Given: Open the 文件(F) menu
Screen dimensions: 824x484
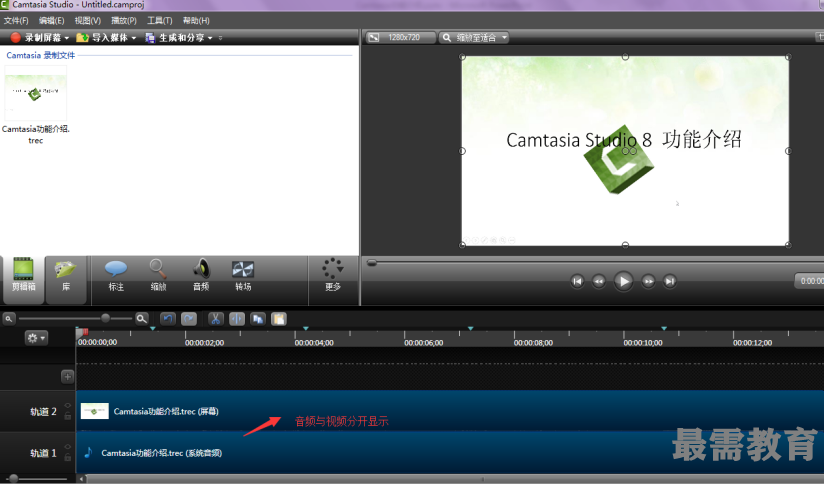Looking at the screenshot, I should 16,20.
